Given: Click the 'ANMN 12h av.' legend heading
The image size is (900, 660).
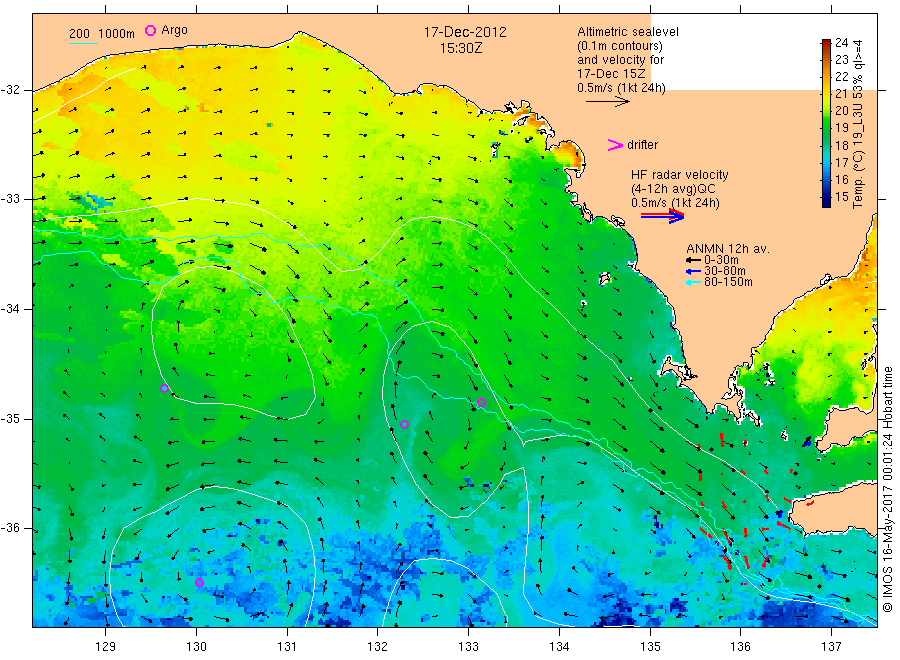Looking at the screenshot, I should 728,249.
